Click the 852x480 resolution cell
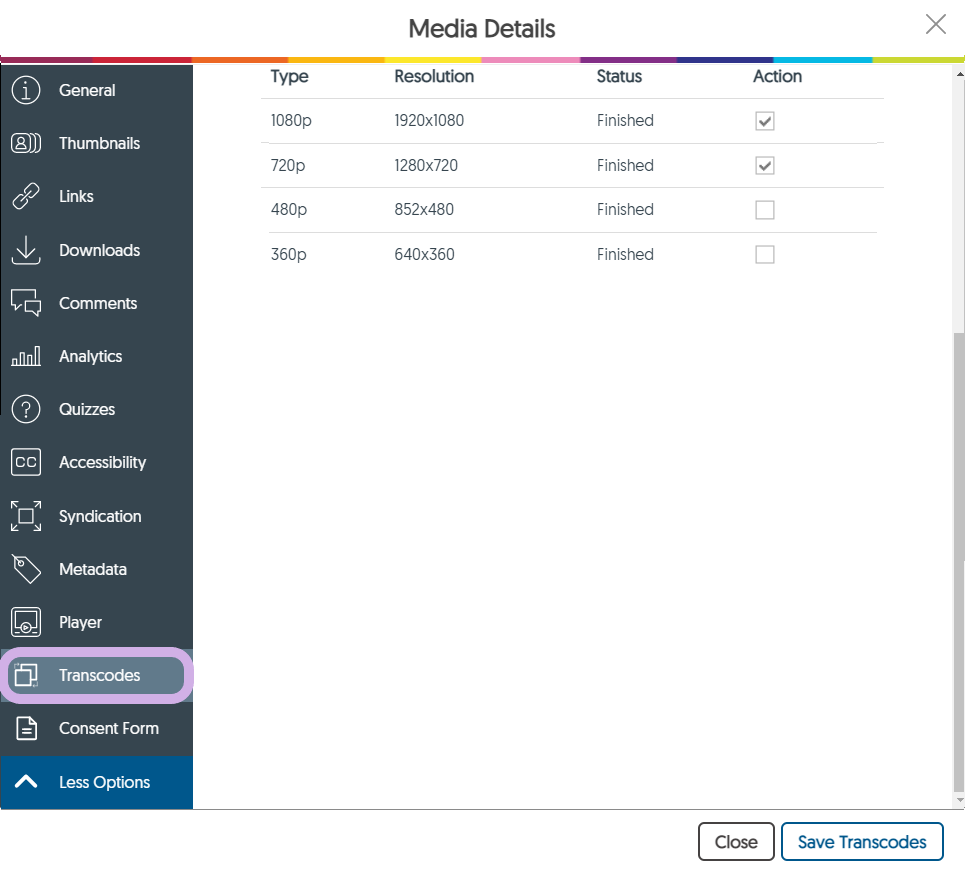 click(x=424, y=210)
